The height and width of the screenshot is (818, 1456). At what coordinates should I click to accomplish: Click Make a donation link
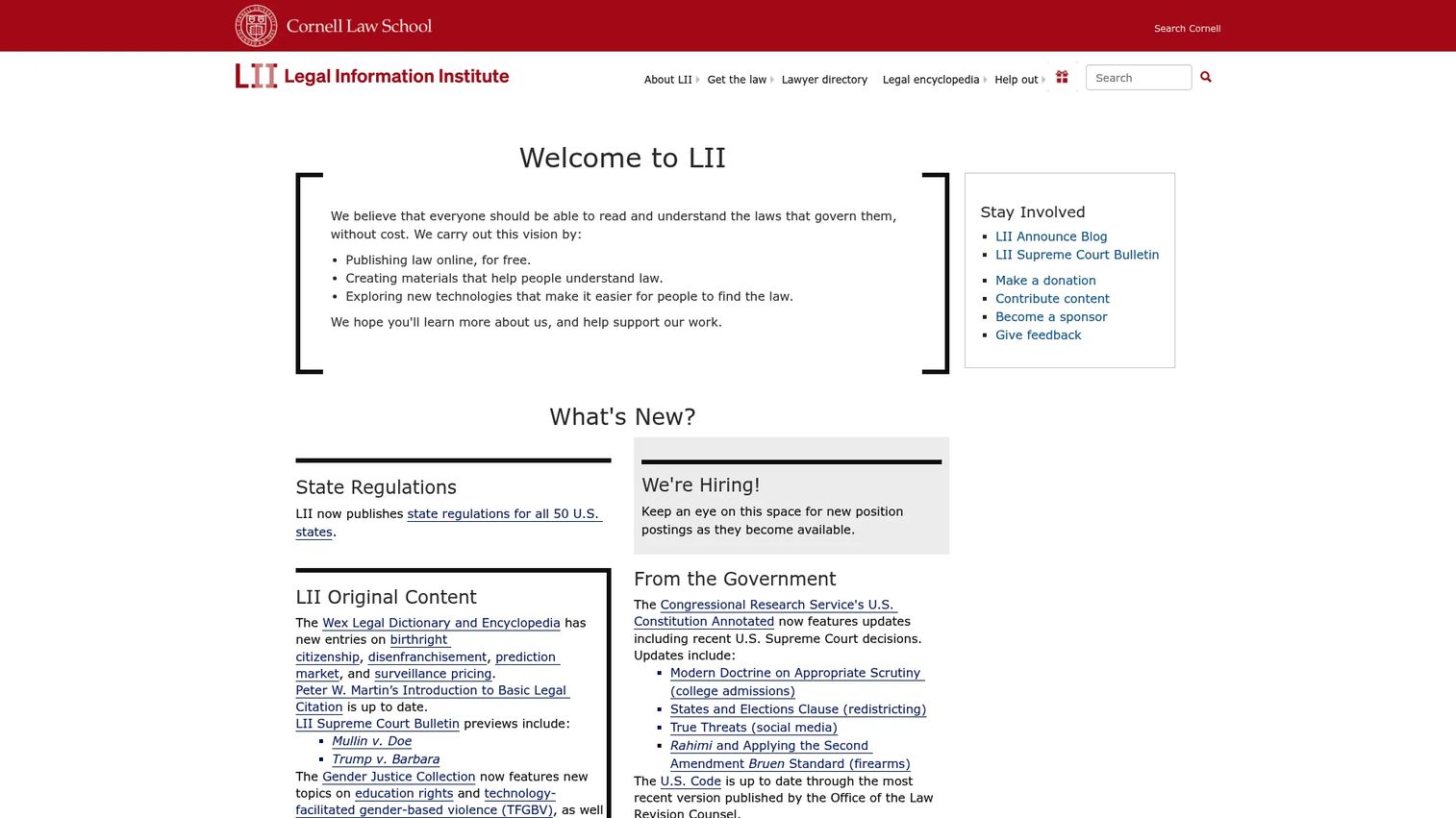coord(1045,281)
